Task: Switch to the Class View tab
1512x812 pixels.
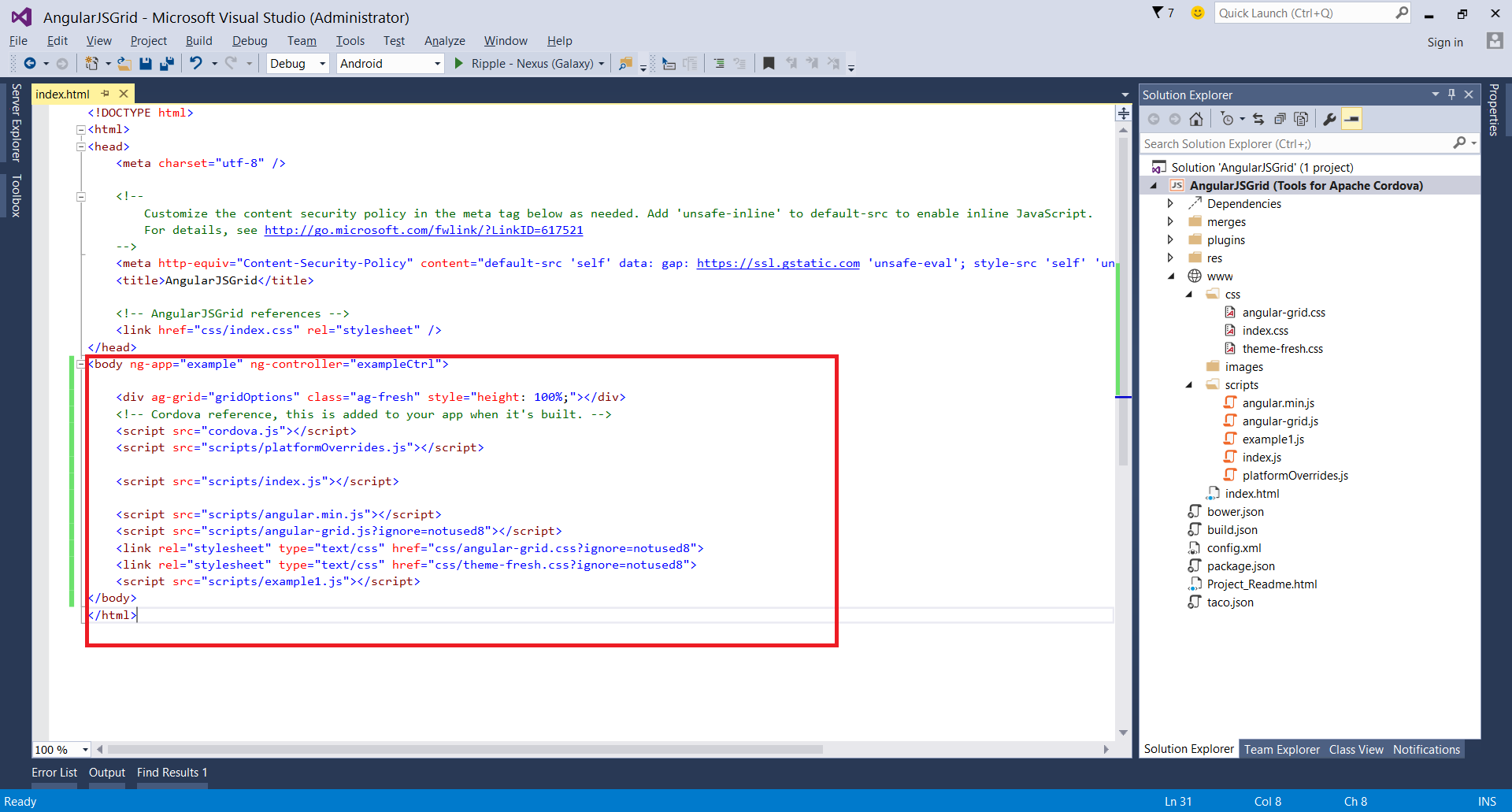Action: click(x=1355, y=750)
